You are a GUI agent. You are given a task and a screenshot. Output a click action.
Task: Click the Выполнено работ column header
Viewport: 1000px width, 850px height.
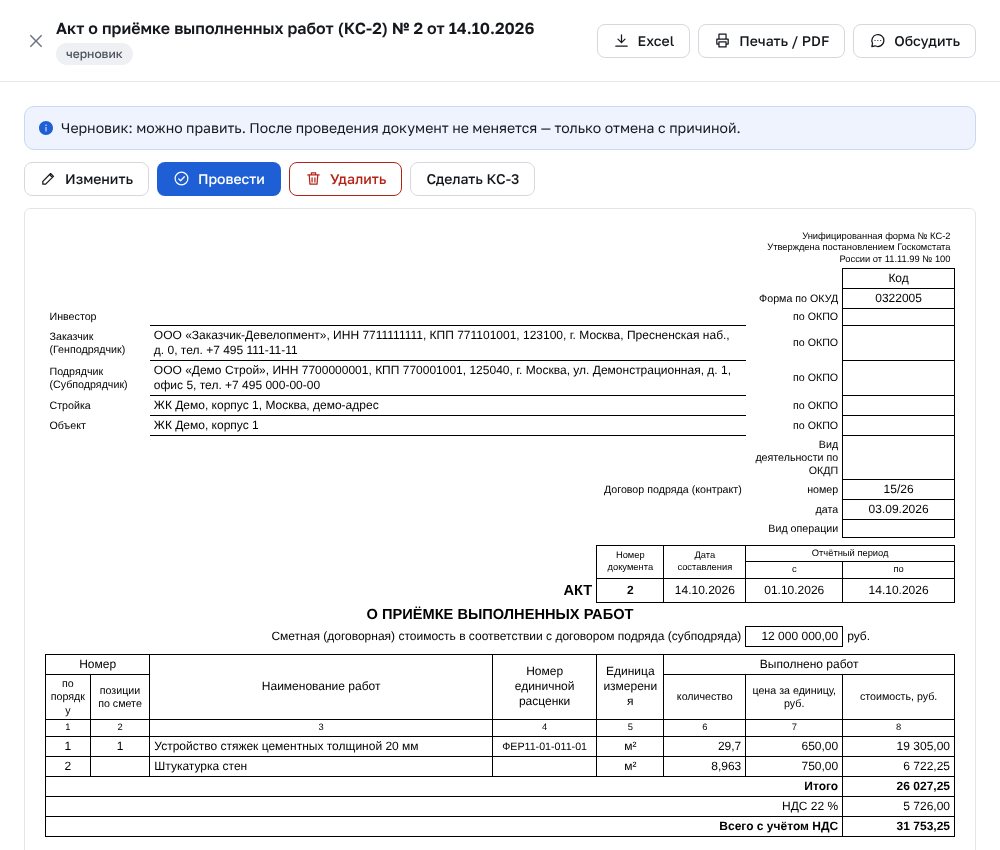click(x=809, y=664)
